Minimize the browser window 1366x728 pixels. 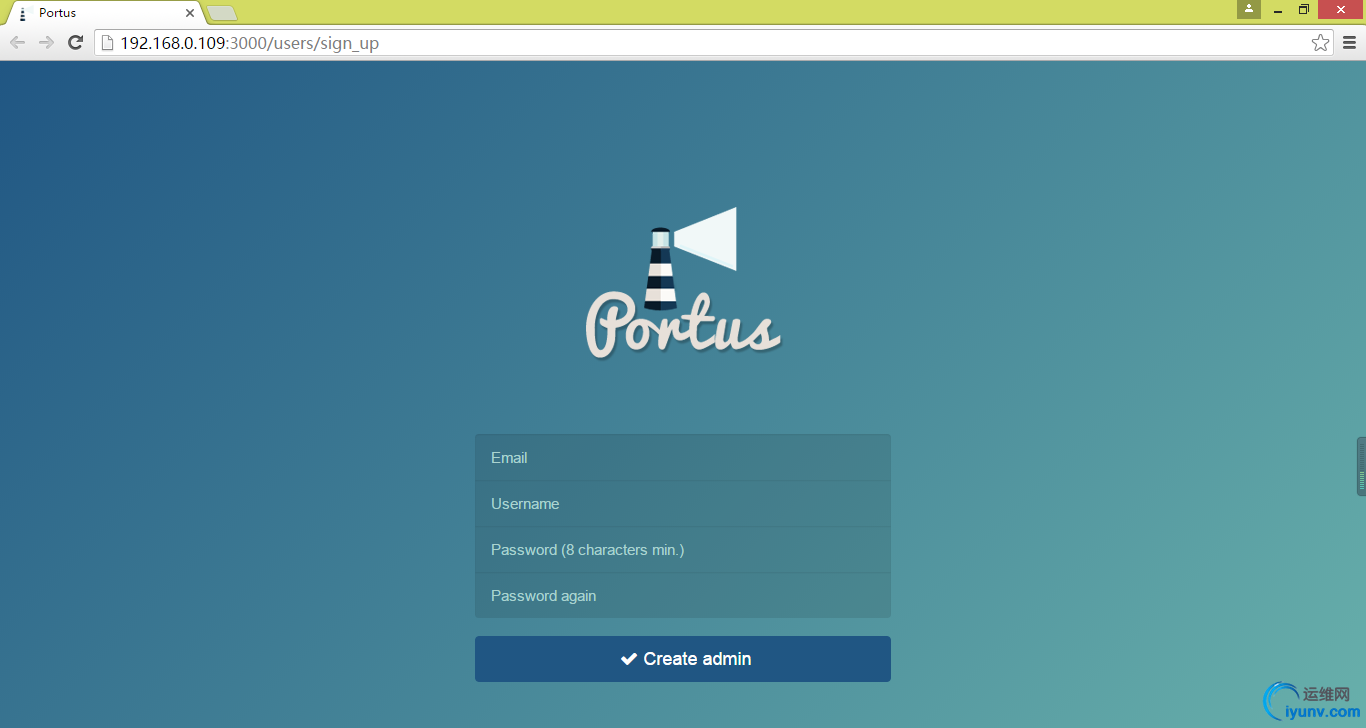(1278, 9)
